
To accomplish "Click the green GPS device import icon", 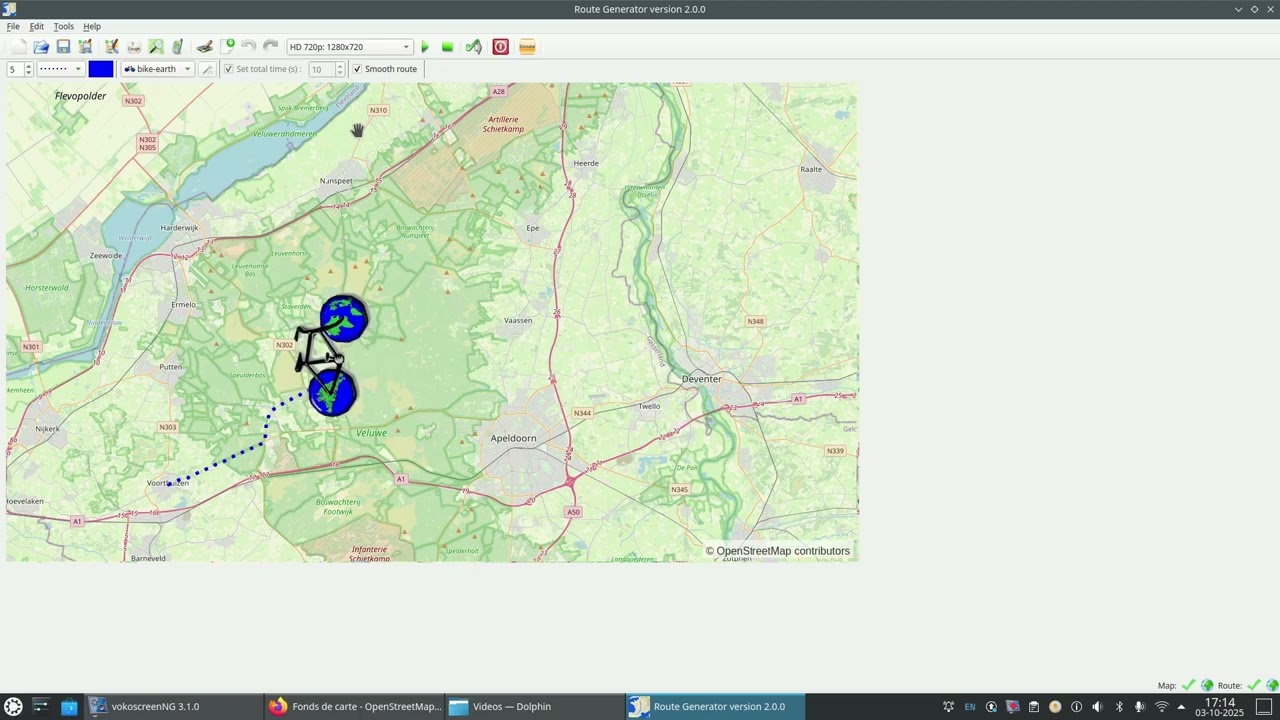I will 177,47.
